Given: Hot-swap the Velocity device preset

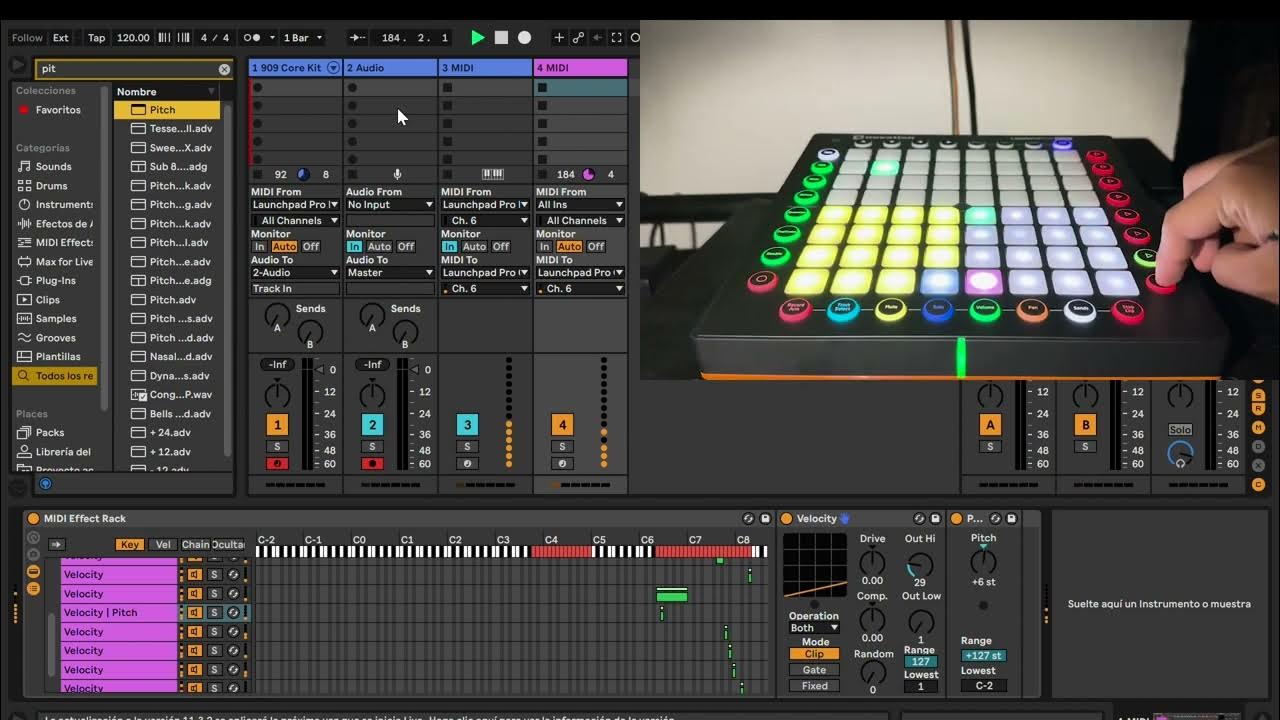Looking at the screenshot, I should coord(919,519).
